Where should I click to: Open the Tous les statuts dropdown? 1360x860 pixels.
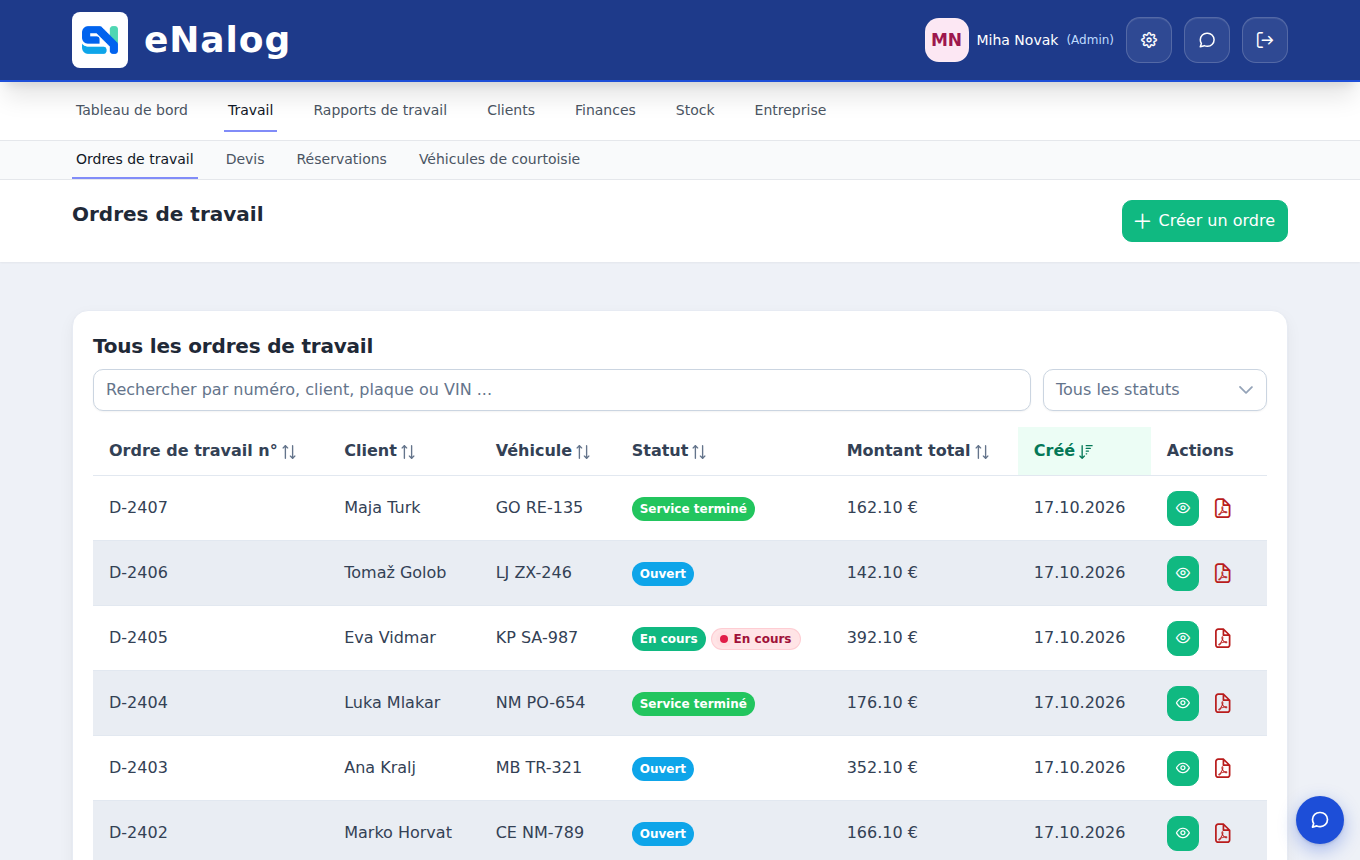click(1155, 390)
